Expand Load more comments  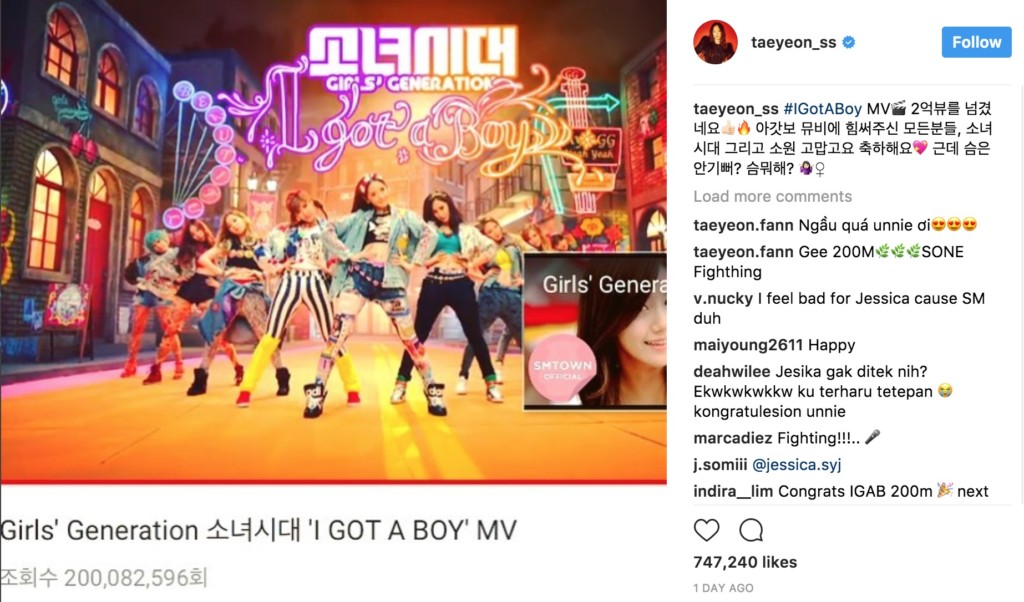point(773,197)
